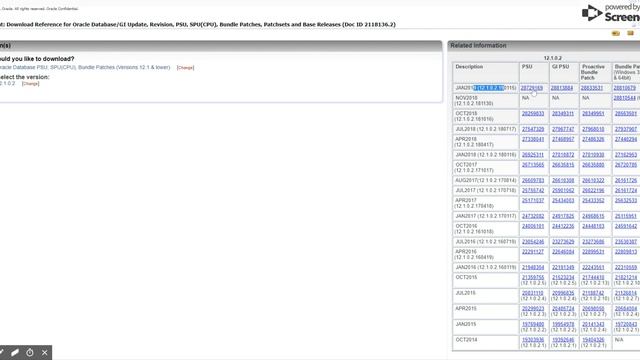Viewport: 640px width, 360px height.
Task: Open Proactive Bundle Patch link for JAN2019
Action: pos(592,88)
